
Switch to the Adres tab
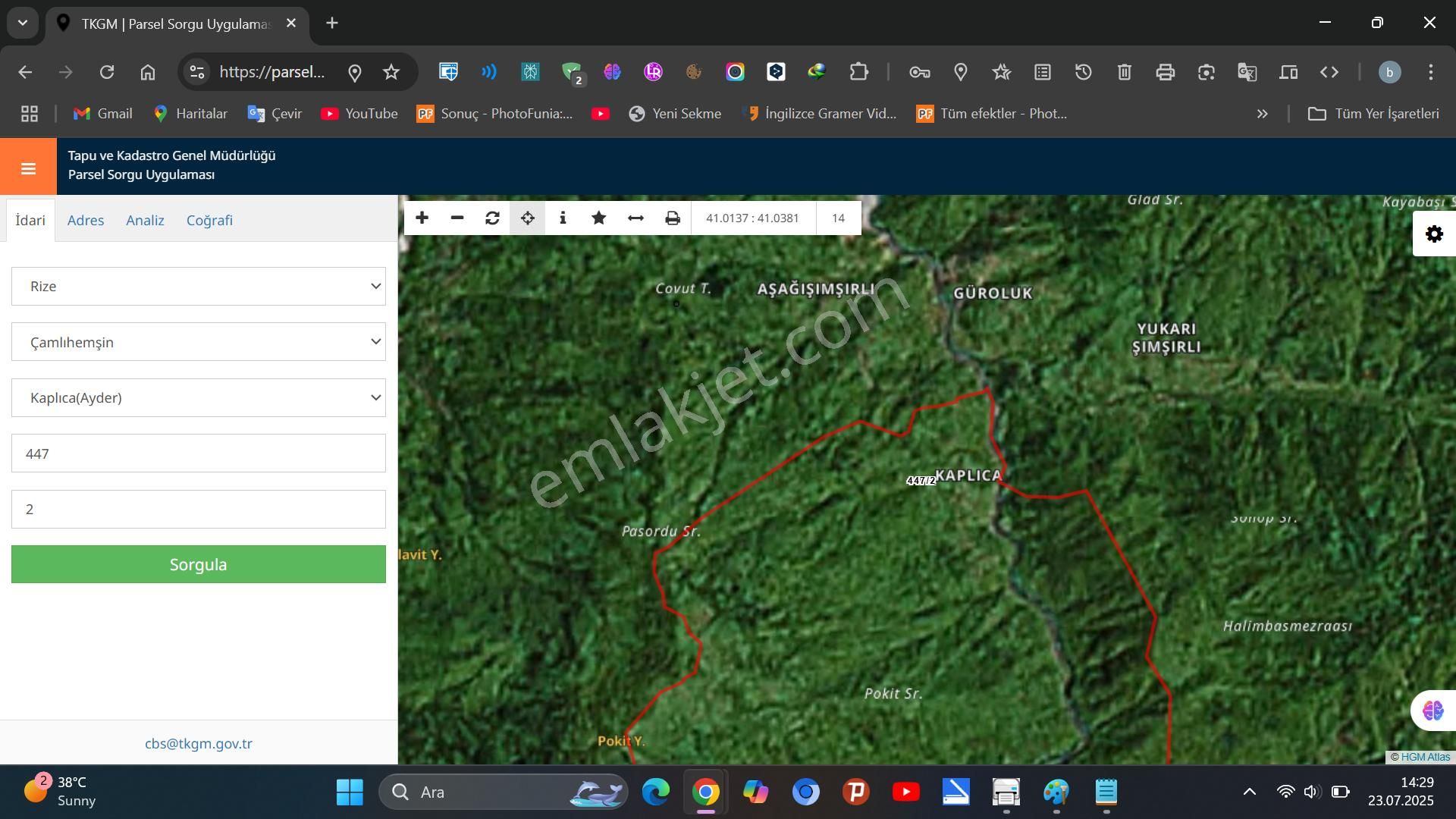click(86, 220)
